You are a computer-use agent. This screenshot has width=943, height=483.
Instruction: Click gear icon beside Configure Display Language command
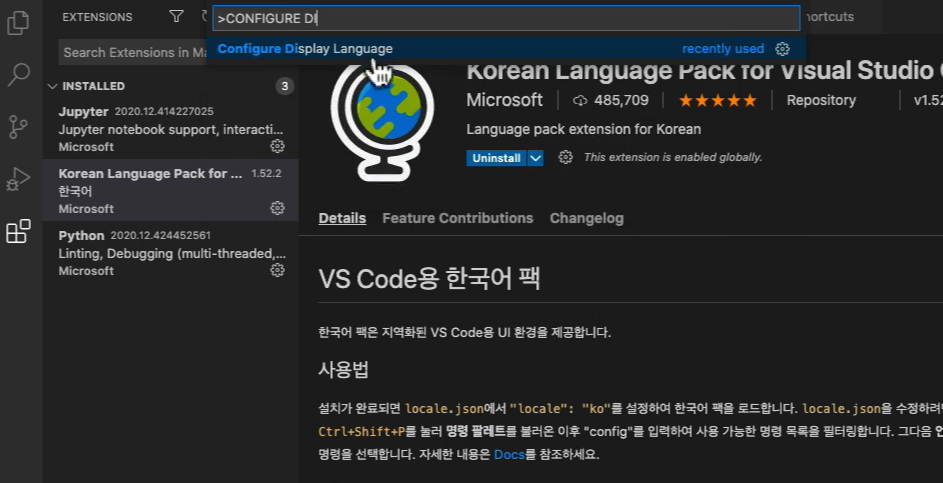point(782,49)
